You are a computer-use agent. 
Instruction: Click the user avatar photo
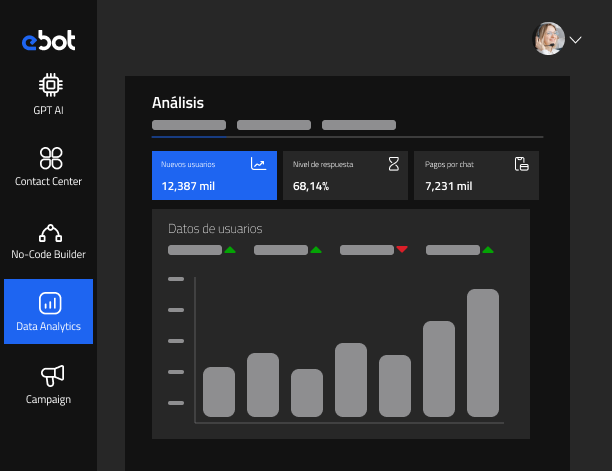click(x=549, y=39)
